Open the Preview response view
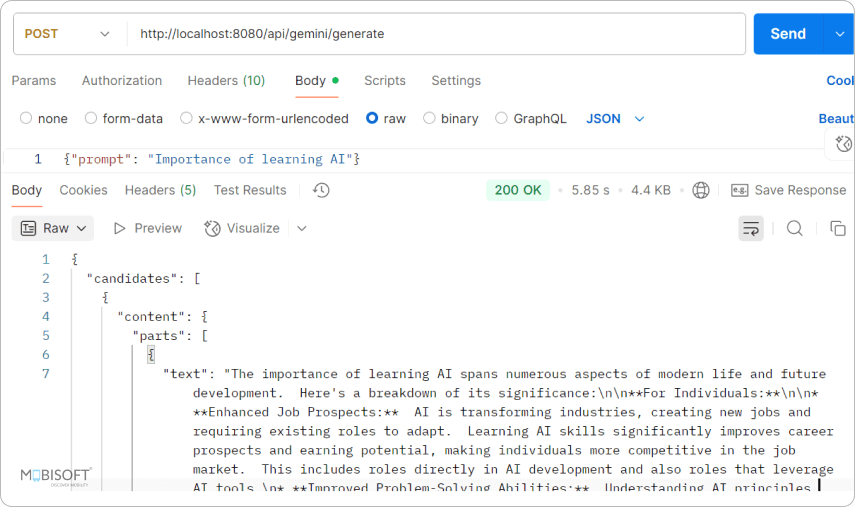 click(x=148, y=228)
